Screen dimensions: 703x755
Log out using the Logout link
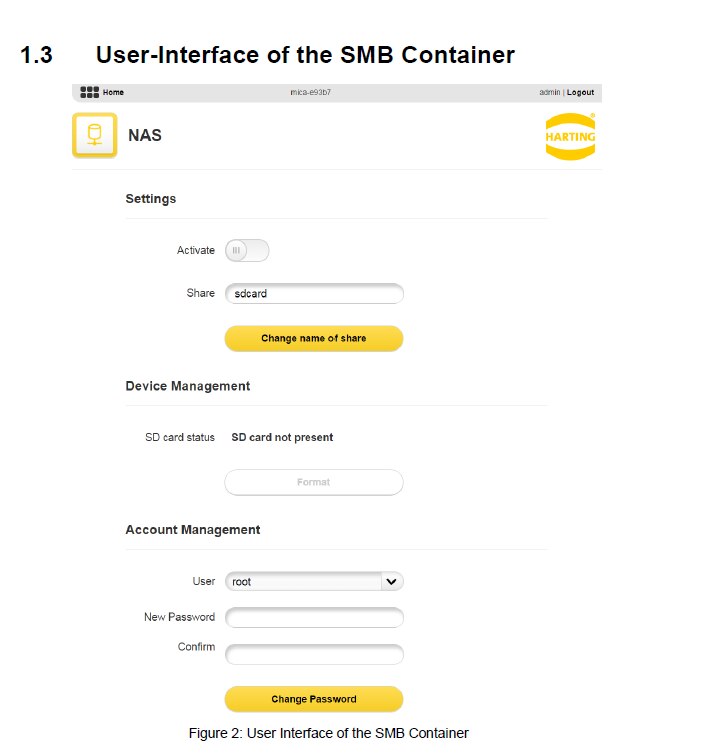[580, 92]
